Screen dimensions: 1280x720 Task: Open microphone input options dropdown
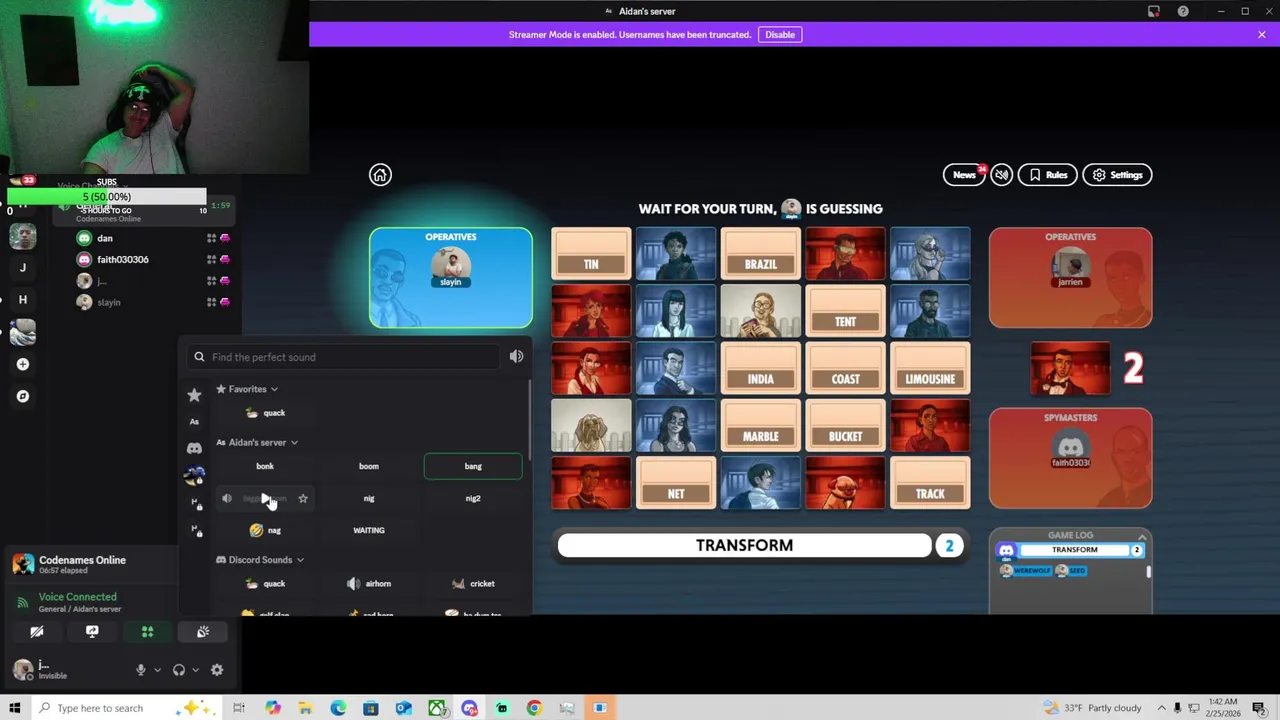157,670
